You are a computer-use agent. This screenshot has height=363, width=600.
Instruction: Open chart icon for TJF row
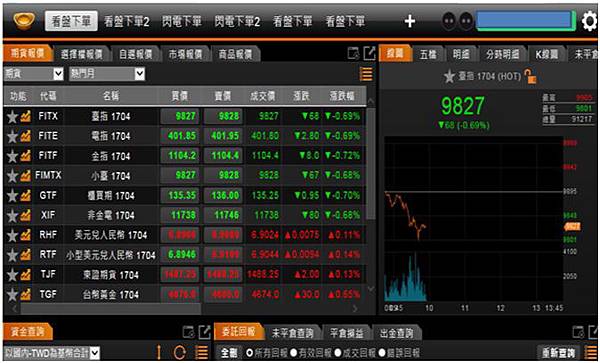pos(26,275)
